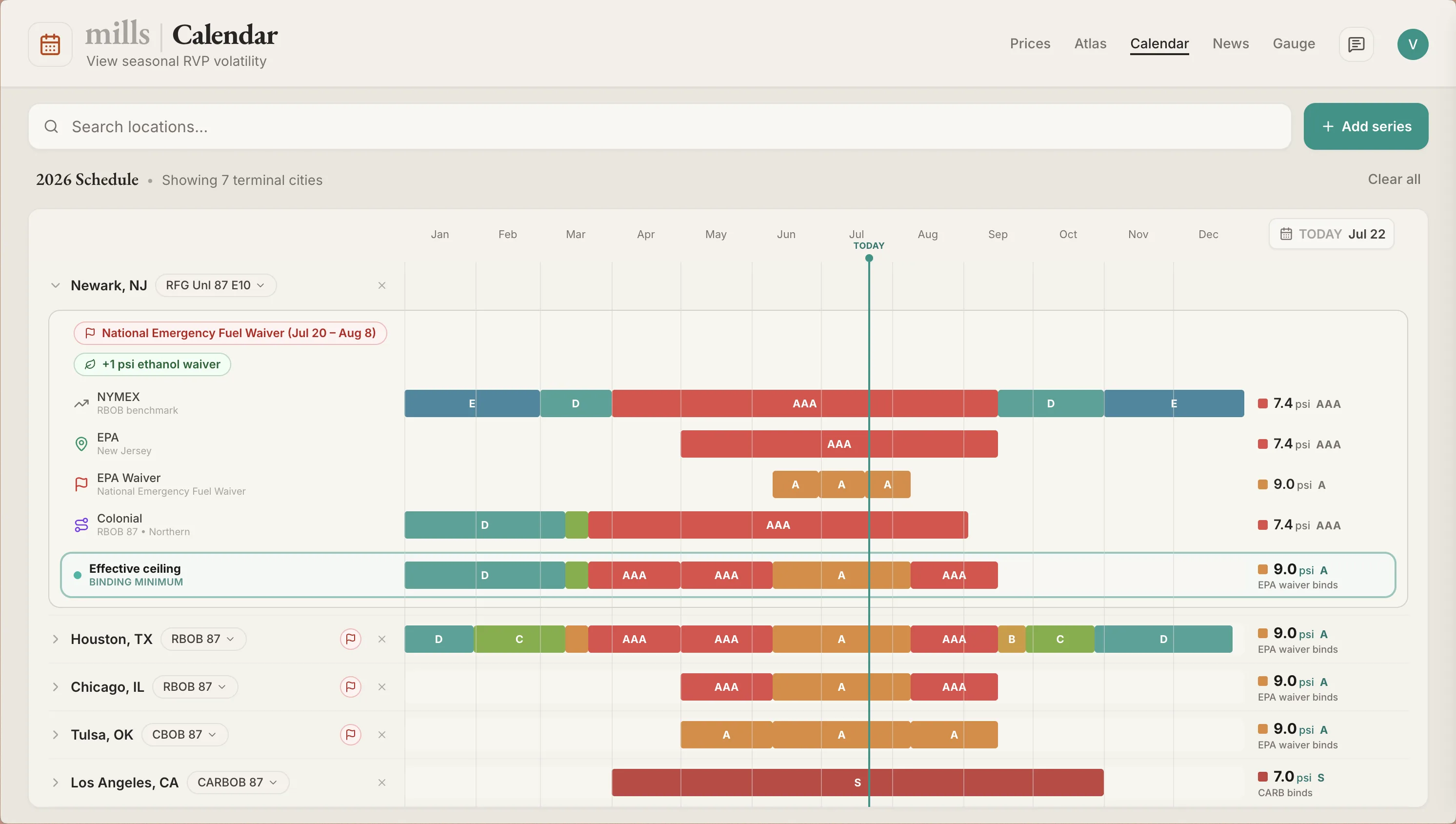This screenshot has height=824, width=1456.
Task: Go to the Atlas tab
Action: [x=1090, y=43]
